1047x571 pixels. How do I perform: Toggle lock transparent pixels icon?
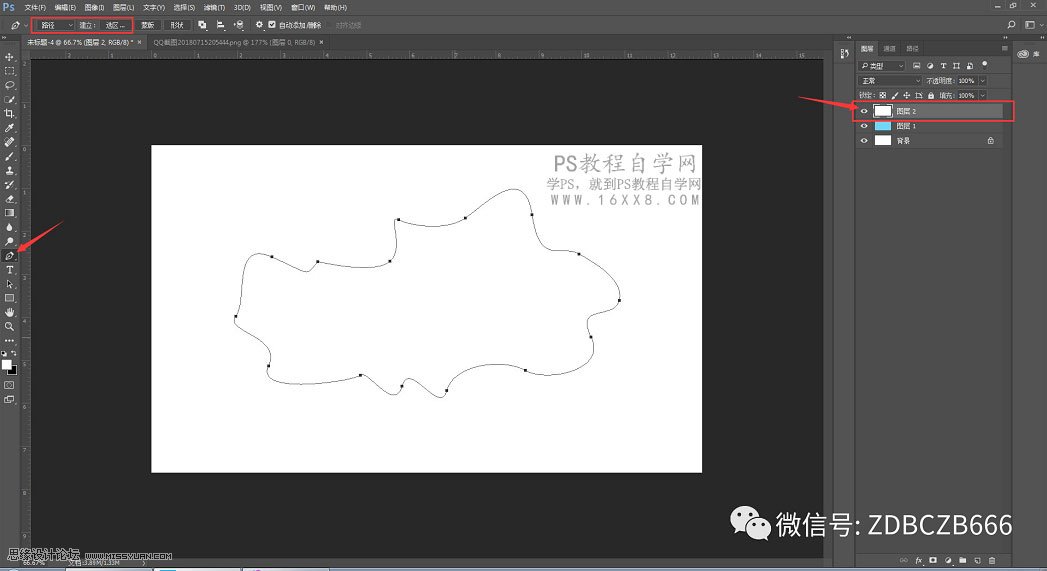click(883, 96)
